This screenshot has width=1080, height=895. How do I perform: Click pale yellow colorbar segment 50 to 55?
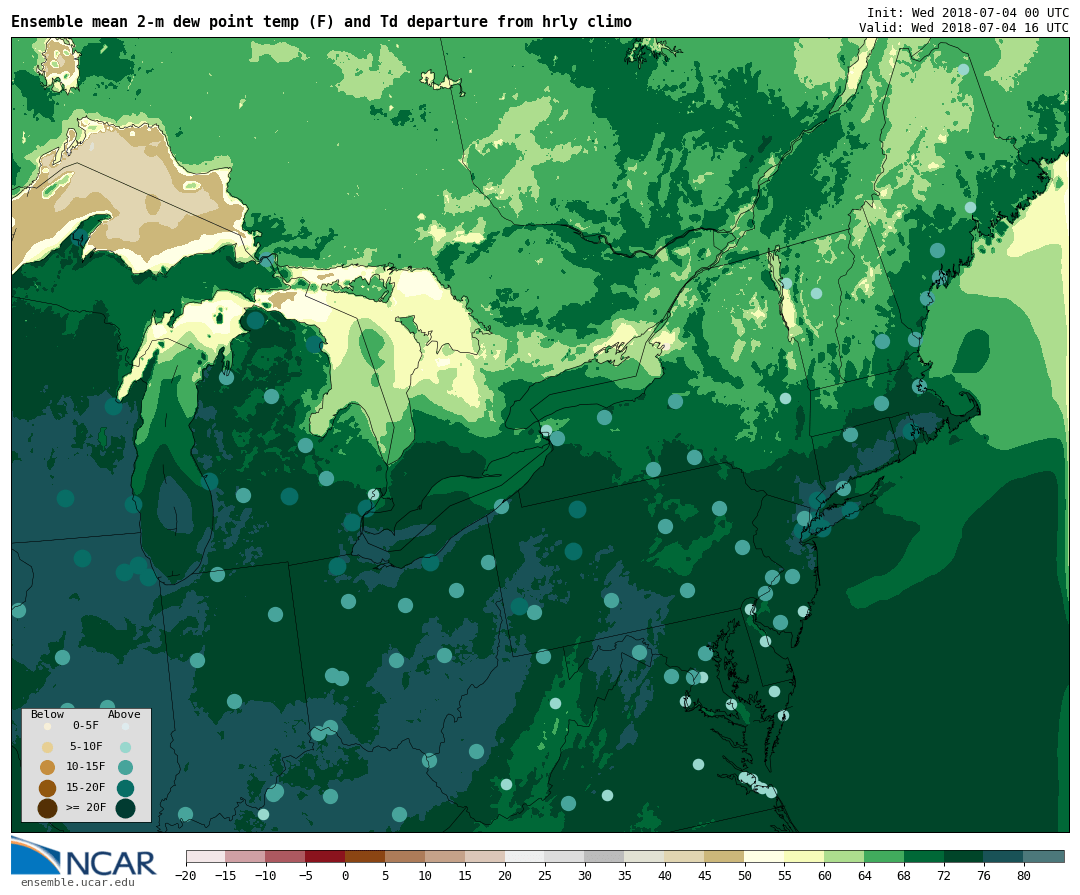click(x=765, y=857)
